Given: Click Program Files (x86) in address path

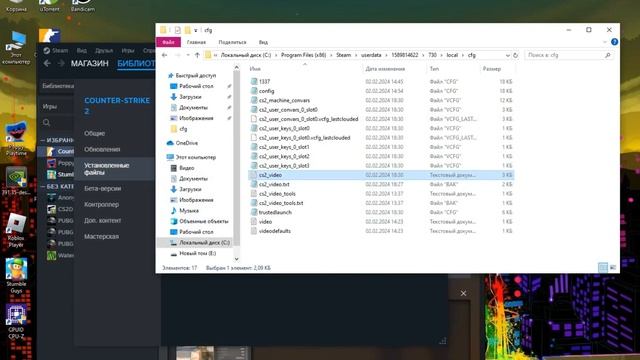Looking at the screenshot, I should 303,55.
